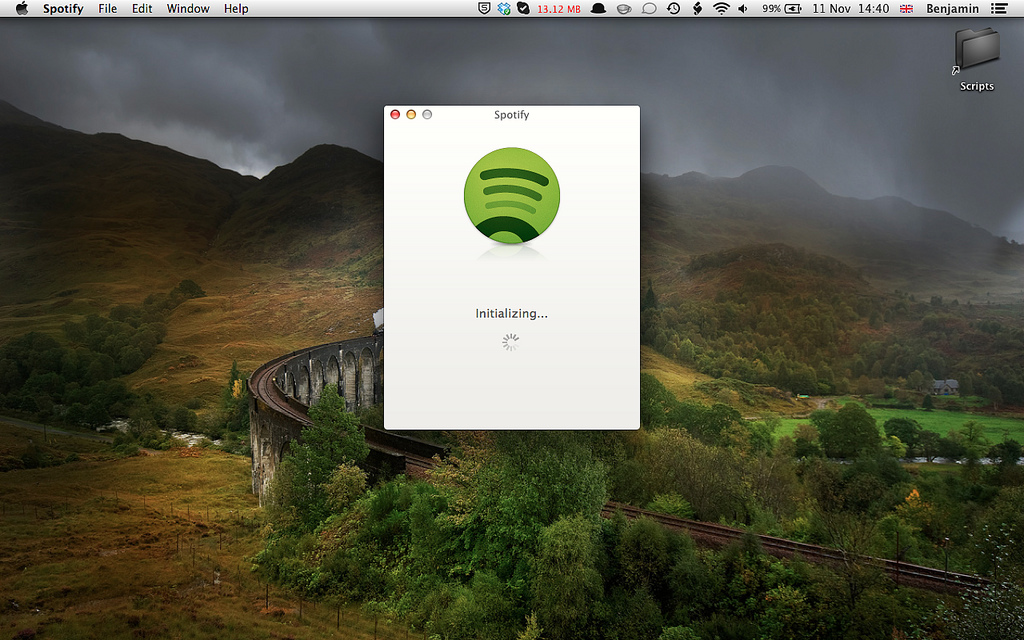Open the Notification Center list icon

[x=999, y=8]
